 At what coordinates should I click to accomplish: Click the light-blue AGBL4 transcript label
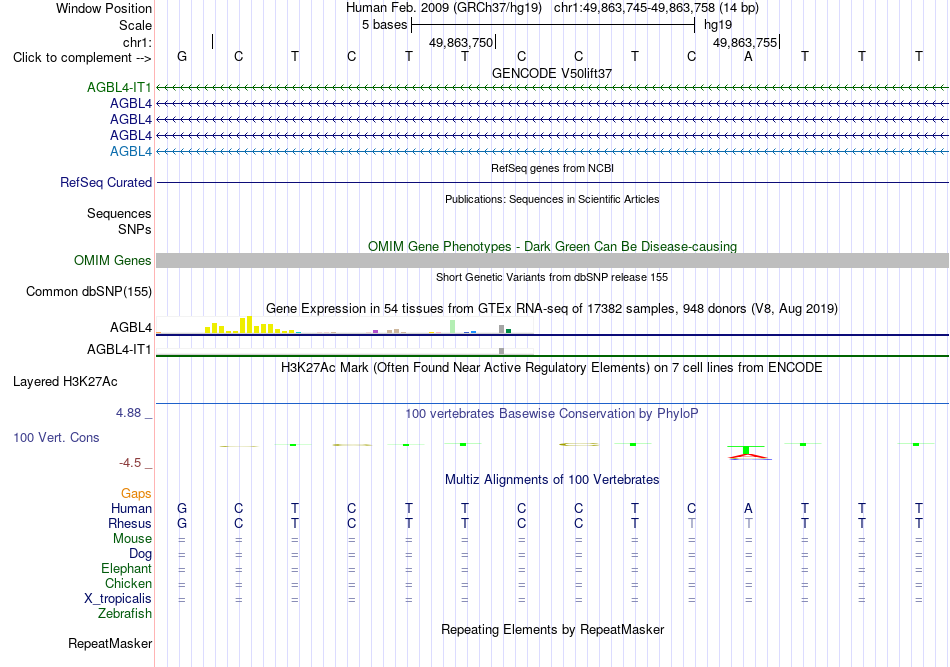point(131,151)
